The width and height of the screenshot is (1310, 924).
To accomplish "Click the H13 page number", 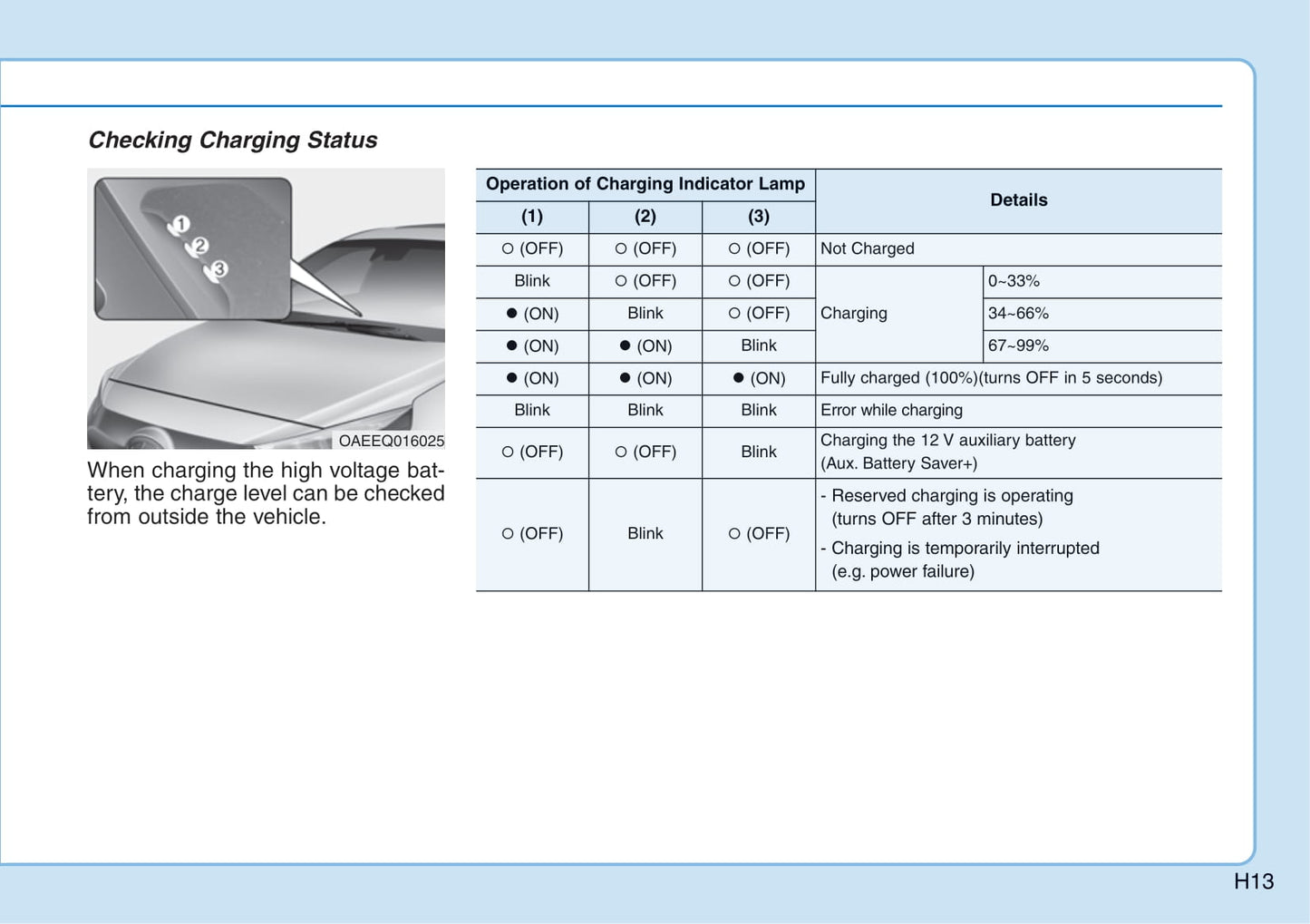I will [1253, 881].
